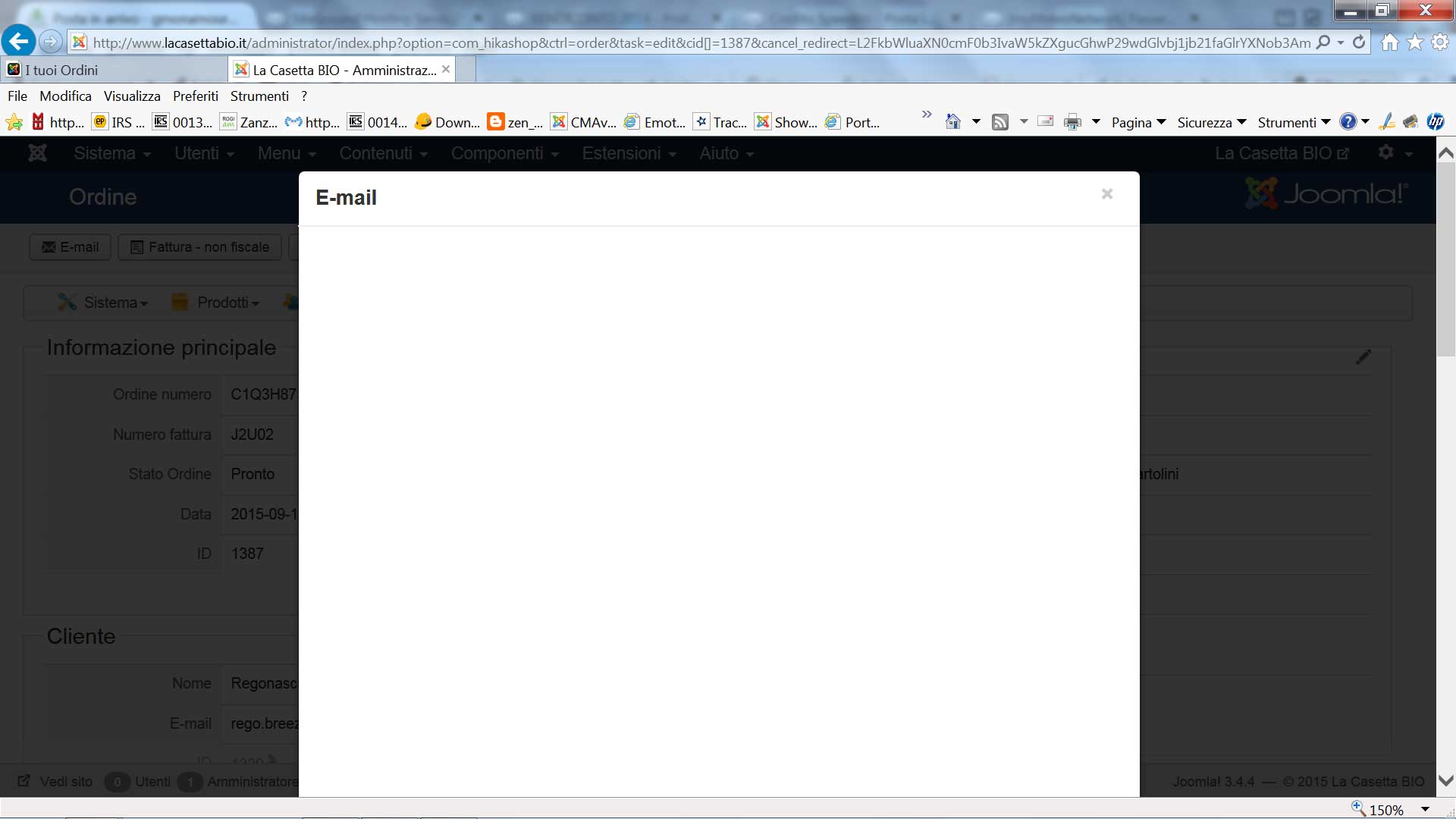Click the page scroll down arrow
The image size is (1456, 819).
1446,780
